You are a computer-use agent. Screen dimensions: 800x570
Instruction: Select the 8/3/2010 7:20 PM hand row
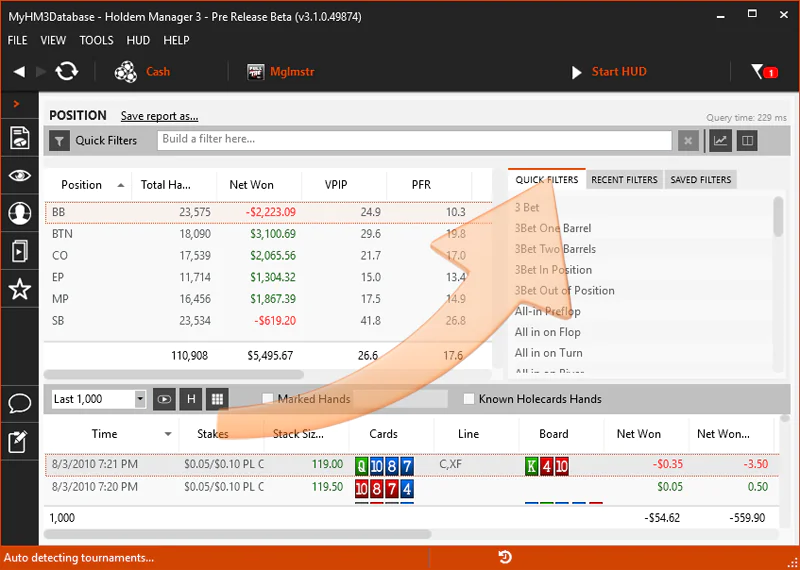point(412,487)
